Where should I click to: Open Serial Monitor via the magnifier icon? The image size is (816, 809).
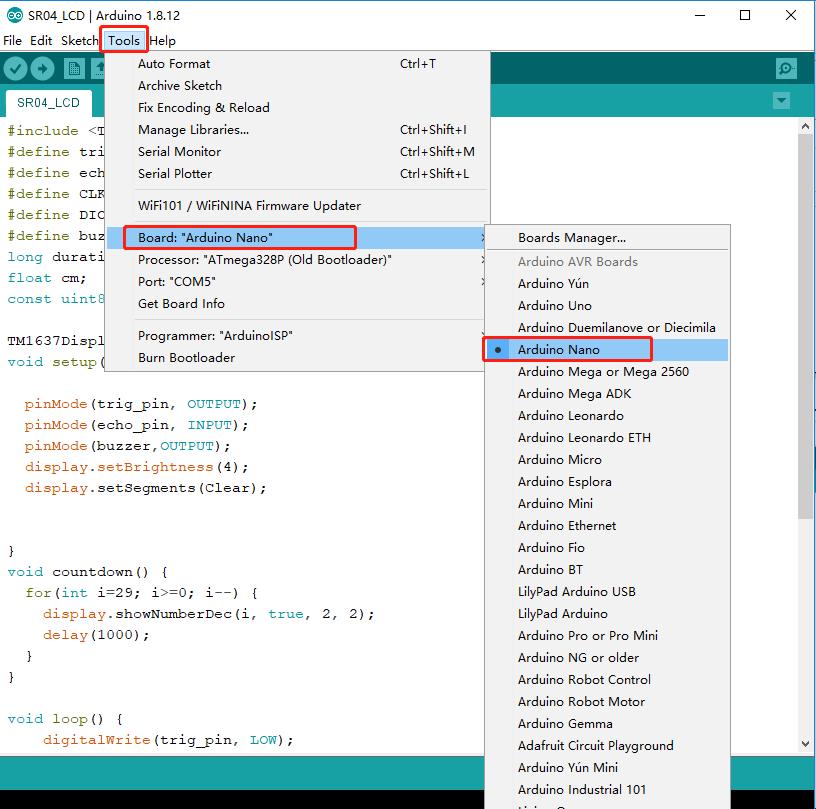786,68
